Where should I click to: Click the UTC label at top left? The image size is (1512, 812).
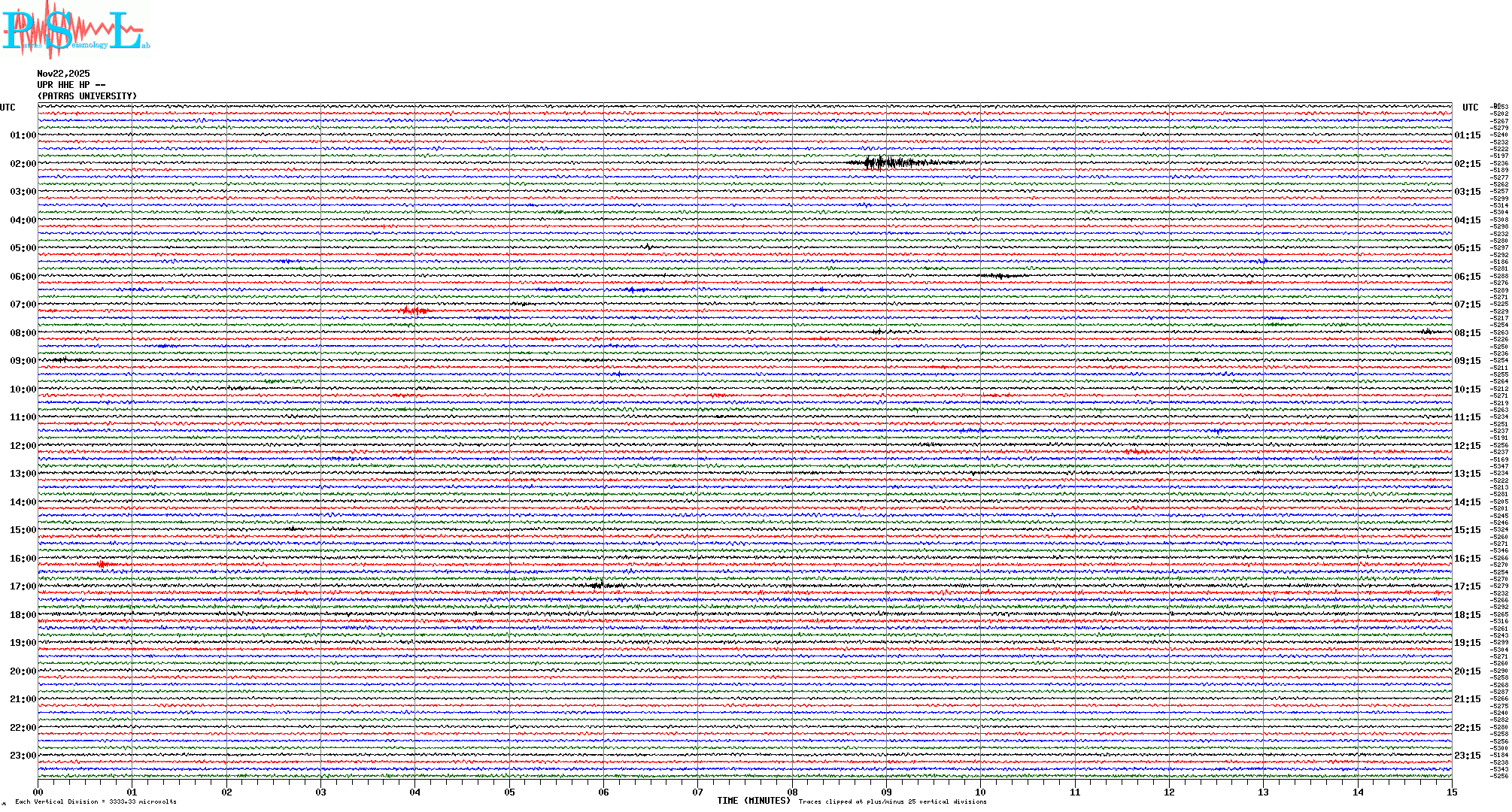point(8,108)
